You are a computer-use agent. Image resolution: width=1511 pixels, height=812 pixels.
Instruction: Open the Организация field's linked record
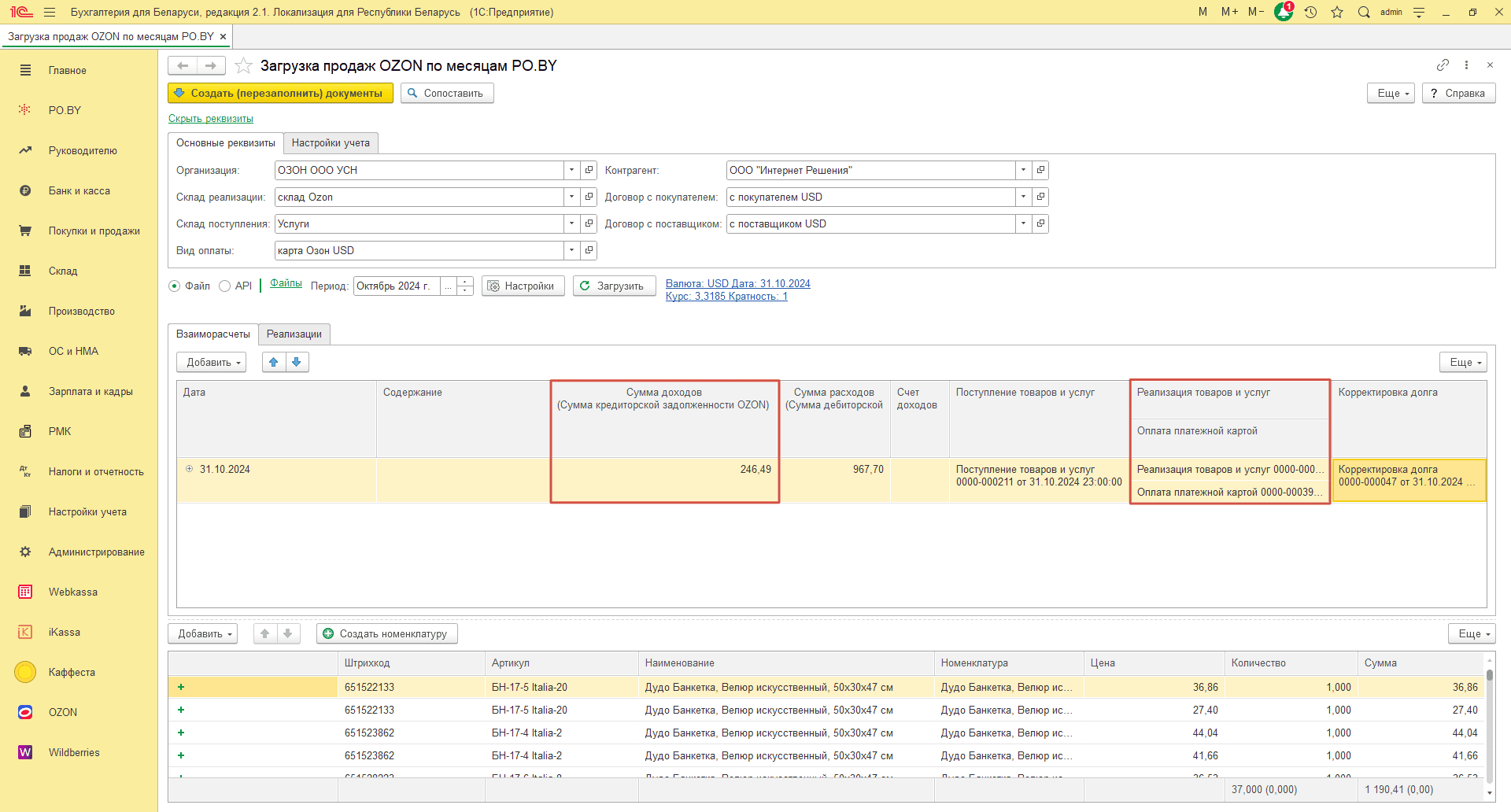click(589, 170)
